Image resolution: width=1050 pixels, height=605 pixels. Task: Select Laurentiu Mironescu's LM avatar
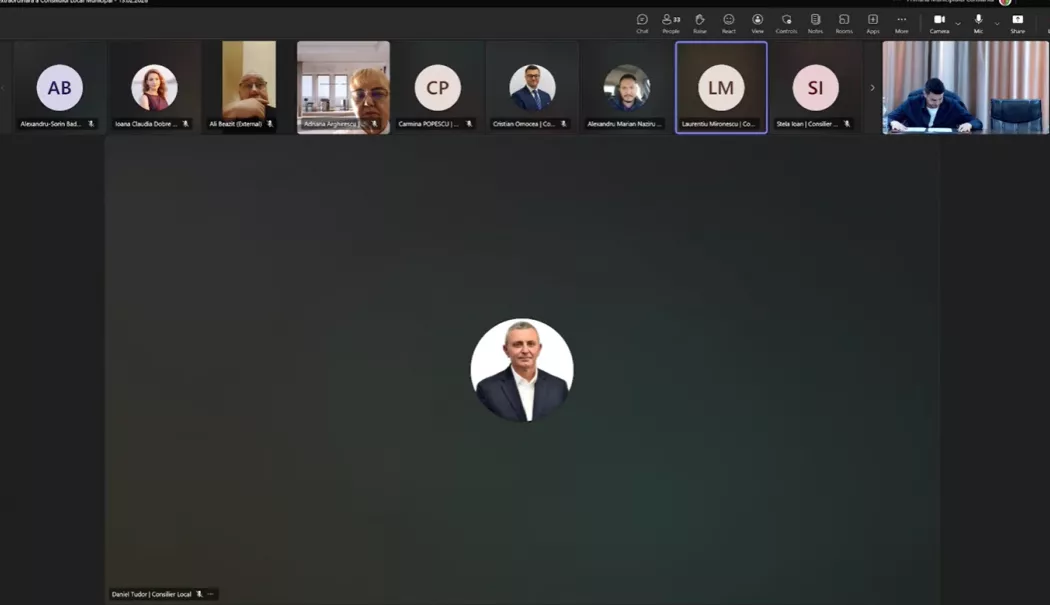721,88
